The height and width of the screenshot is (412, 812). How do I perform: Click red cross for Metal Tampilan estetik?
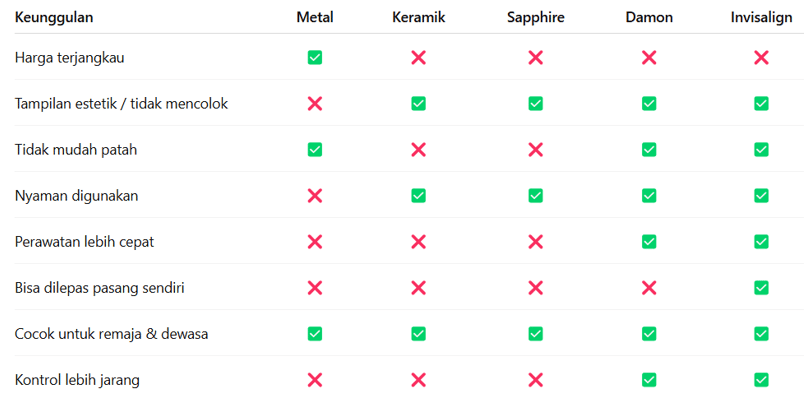point(315,104)
